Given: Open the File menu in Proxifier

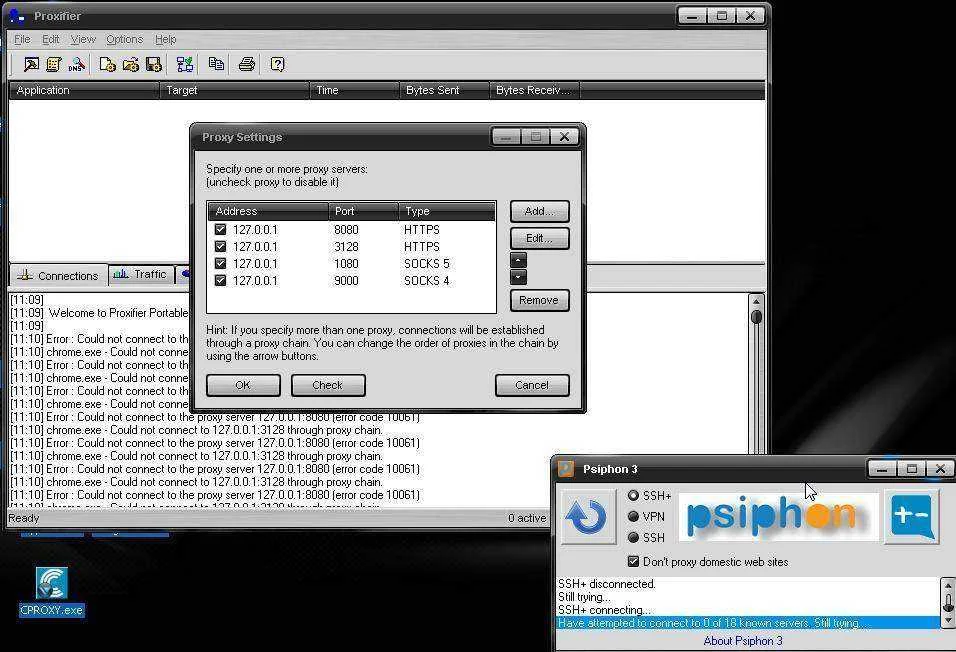Looking at the screenshot, I should (x=22, y=39).
